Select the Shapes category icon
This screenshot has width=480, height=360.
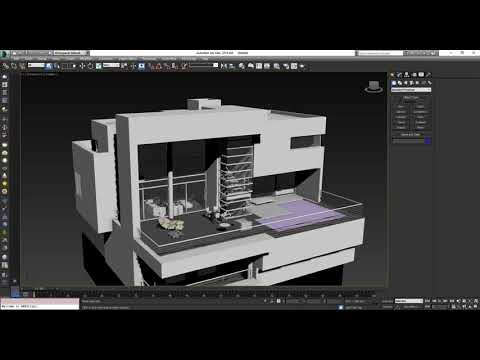[x=400, y=83]
